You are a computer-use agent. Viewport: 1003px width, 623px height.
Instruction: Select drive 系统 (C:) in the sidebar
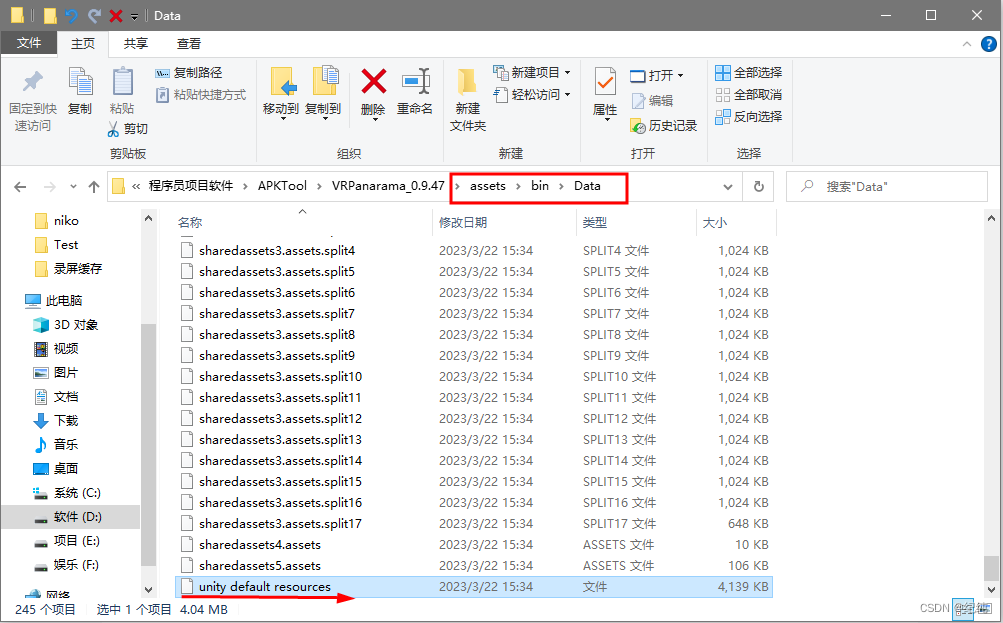coord(67,493)
